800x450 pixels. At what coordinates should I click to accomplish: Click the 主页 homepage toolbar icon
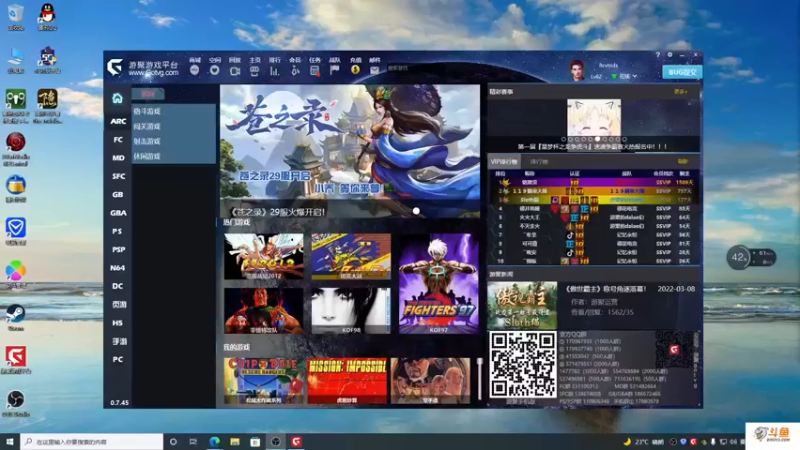pos(255,71)
